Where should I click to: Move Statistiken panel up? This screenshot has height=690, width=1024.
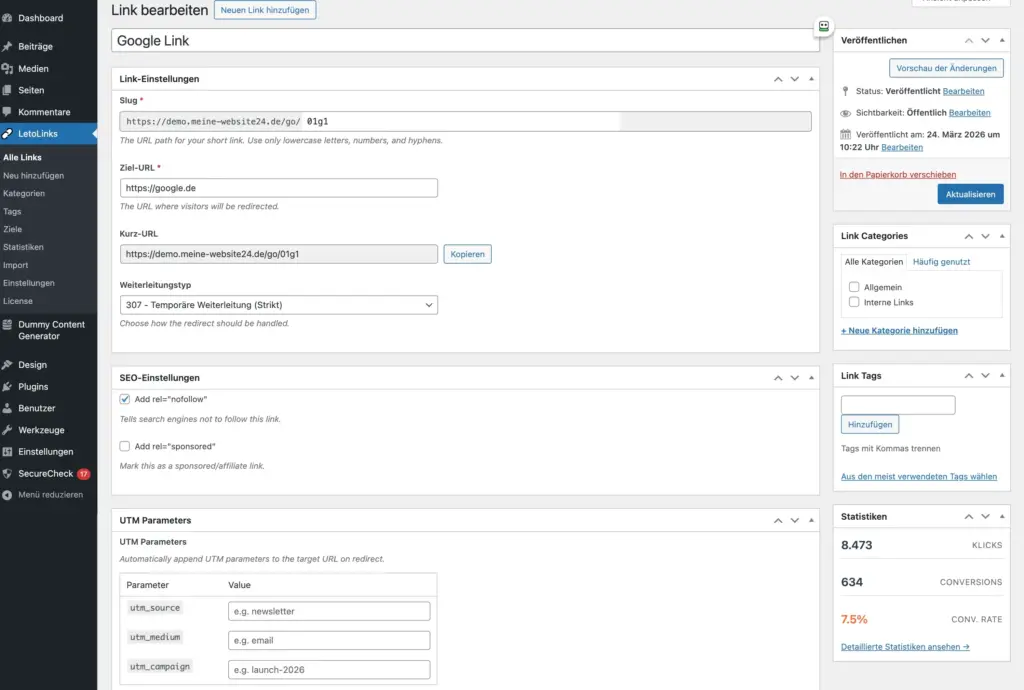point(968,516)
